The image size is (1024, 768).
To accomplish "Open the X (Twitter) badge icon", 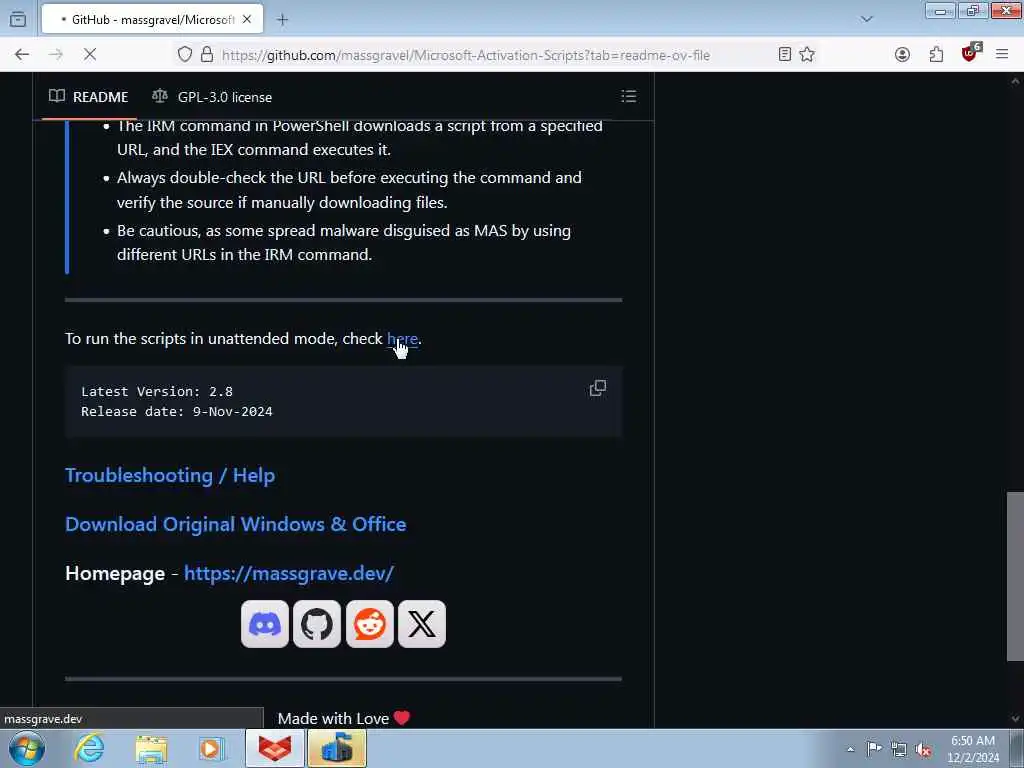I will [x=422, y=624].
